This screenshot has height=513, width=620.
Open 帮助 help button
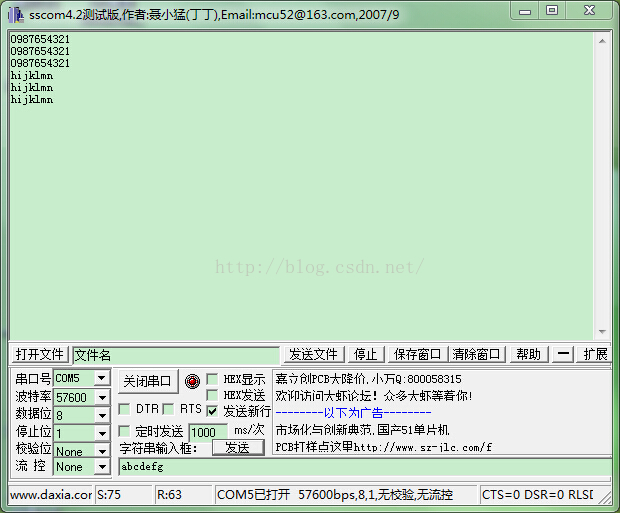click(529, 354)
